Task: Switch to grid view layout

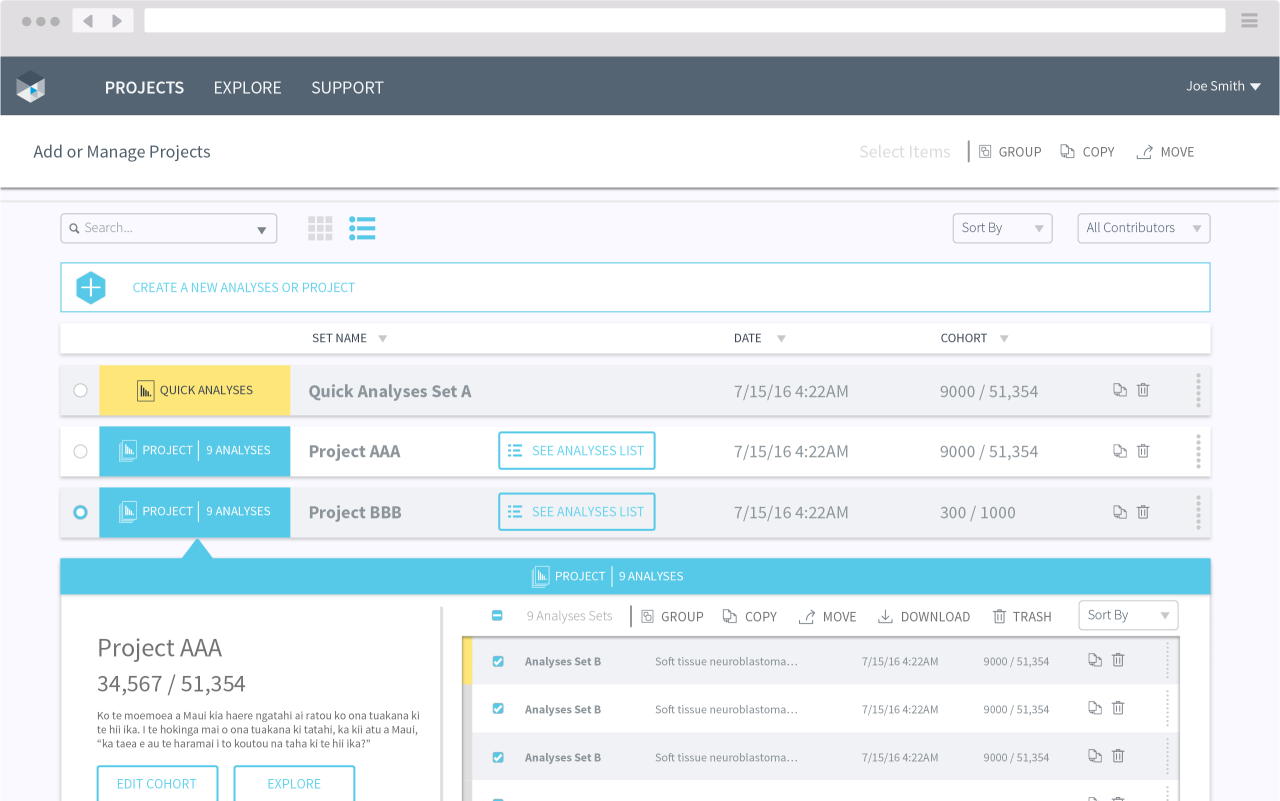Action: pyautogui.click(x=320, y=228)
